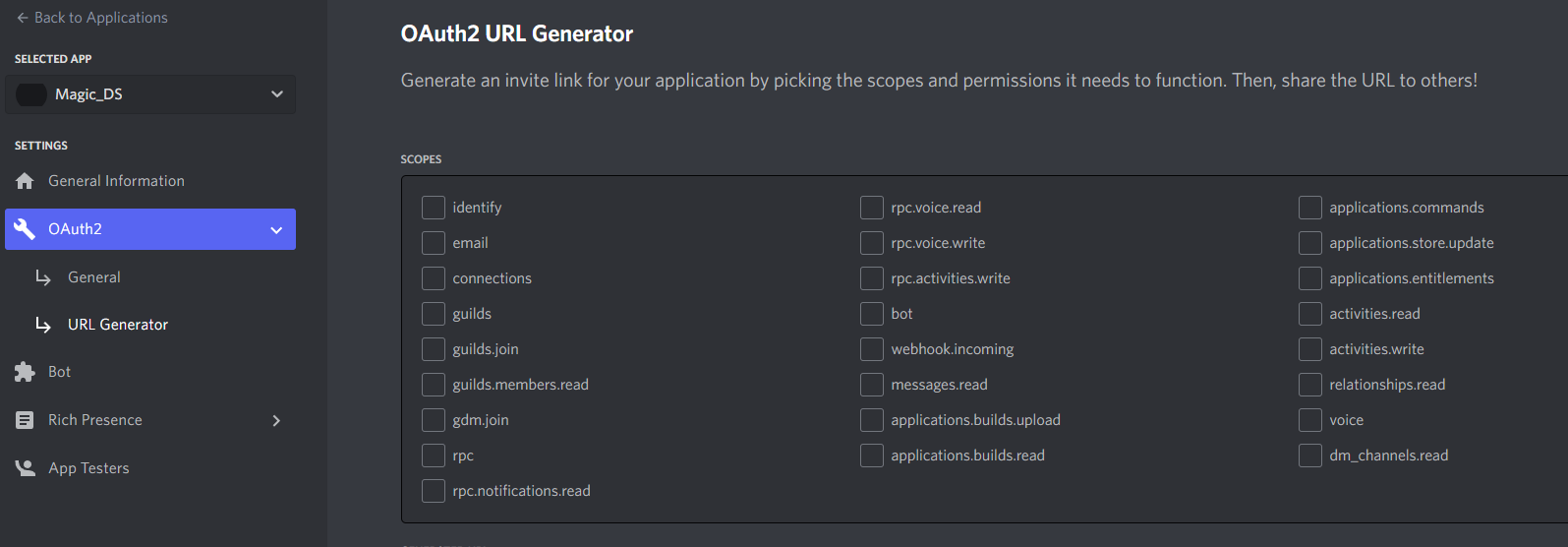The width and height of the screenshot is (1568, 547).
Task: Enable the bot scope checkbox
Action: click(872, 314)
